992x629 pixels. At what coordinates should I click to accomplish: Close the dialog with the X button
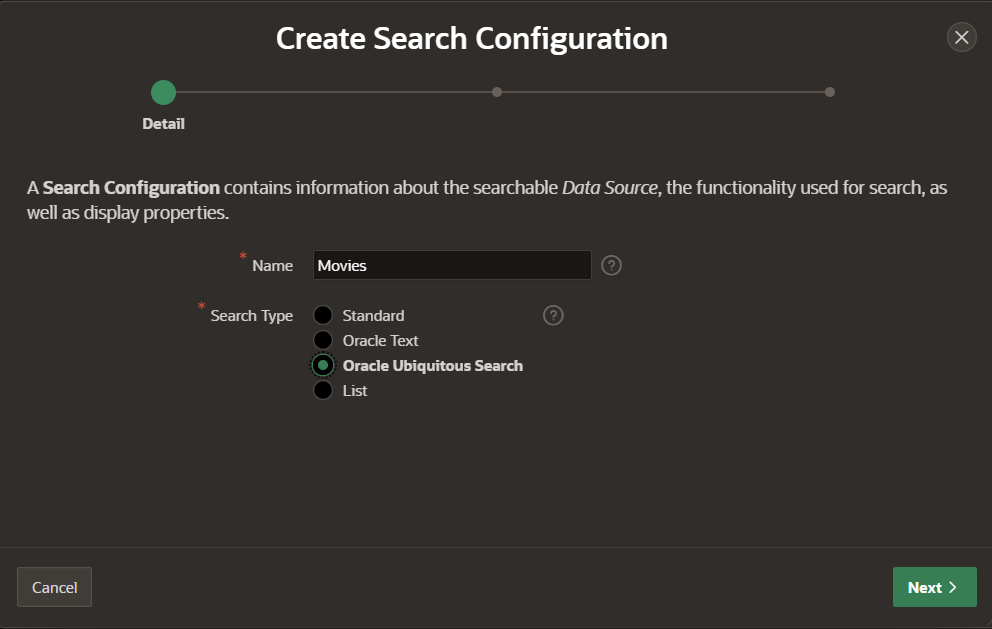(x=961, y=37)
